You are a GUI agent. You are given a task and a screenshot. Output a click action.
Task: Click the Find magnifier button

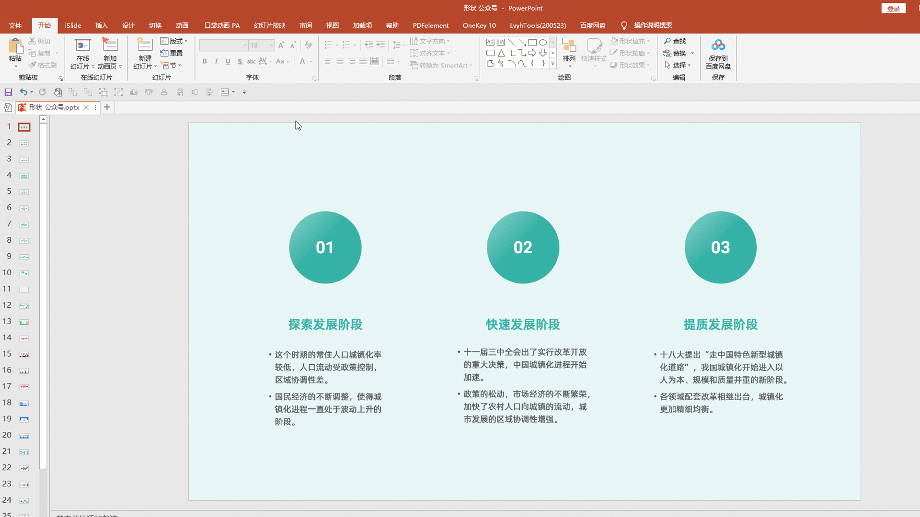675,41
